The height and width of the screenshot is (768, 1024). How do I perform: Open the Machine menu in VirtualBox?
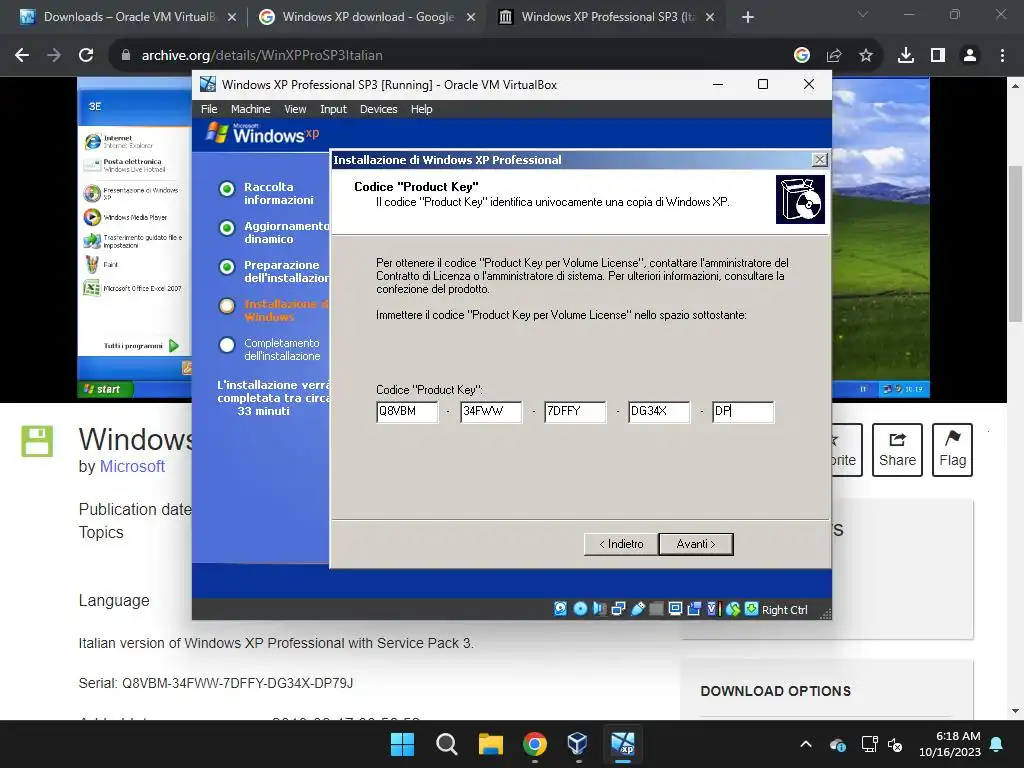[250, 109]
